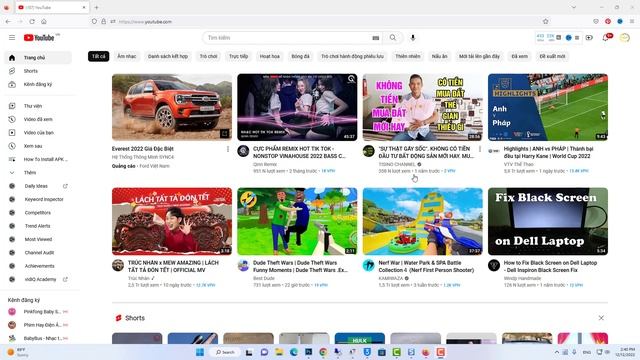640x360 pixels.
Task: Click the YouTube logo
Action: click(x=39, y=38)
